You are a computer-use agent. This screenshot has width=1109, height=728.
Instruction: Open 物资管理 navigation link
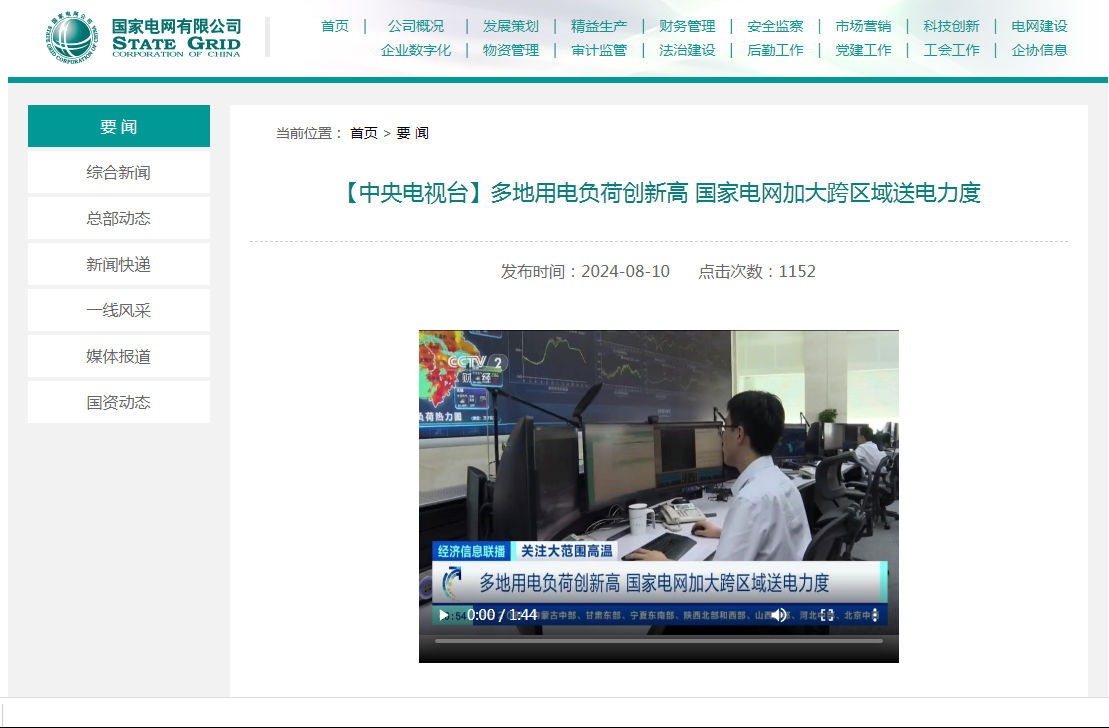click(511, 50)
